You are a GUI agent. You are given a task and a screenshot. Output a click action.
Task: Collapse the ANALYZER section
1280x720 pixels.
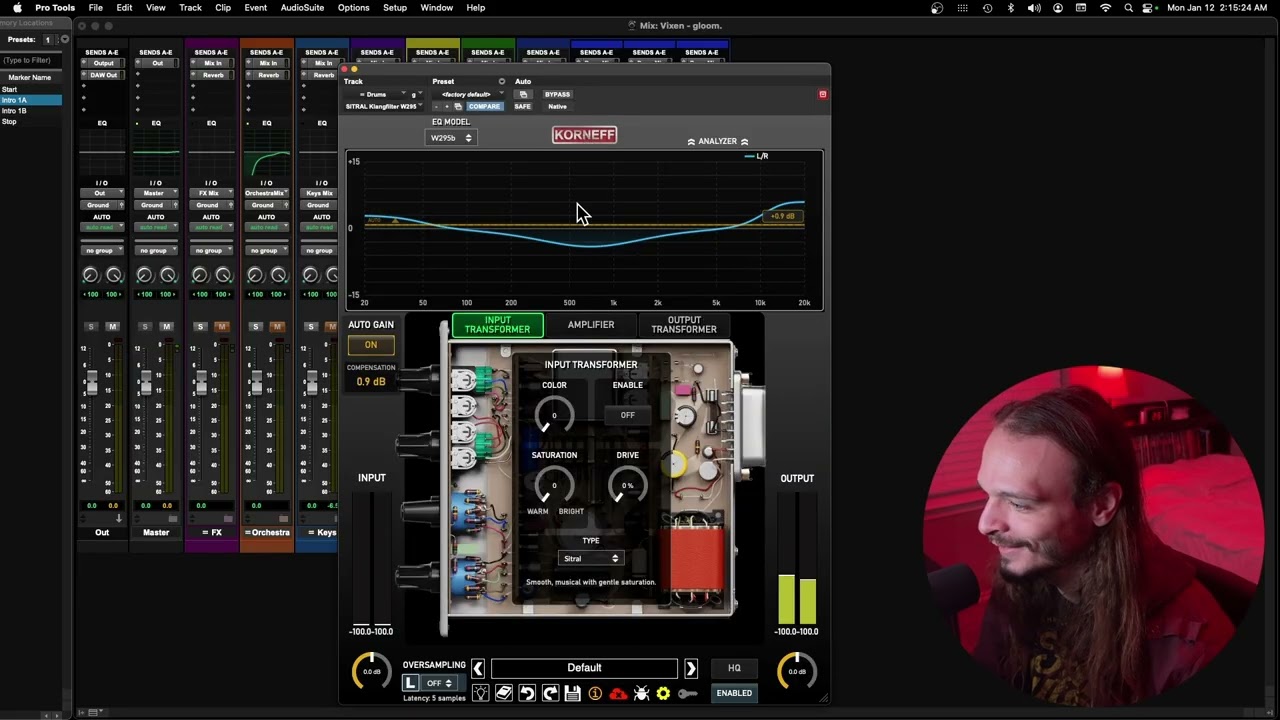click(717, 142)
